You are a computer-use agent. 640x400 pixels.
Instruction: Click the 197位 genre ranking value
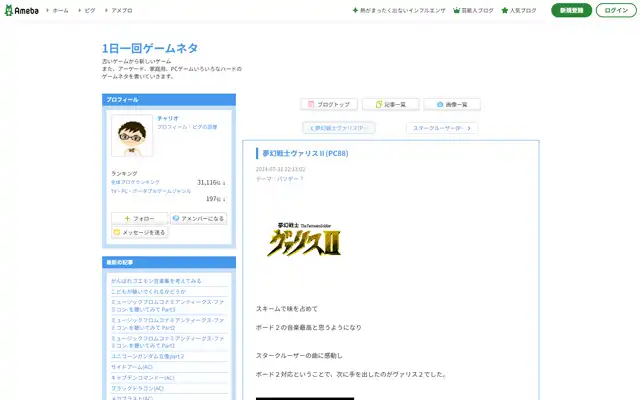coord(216,199)
